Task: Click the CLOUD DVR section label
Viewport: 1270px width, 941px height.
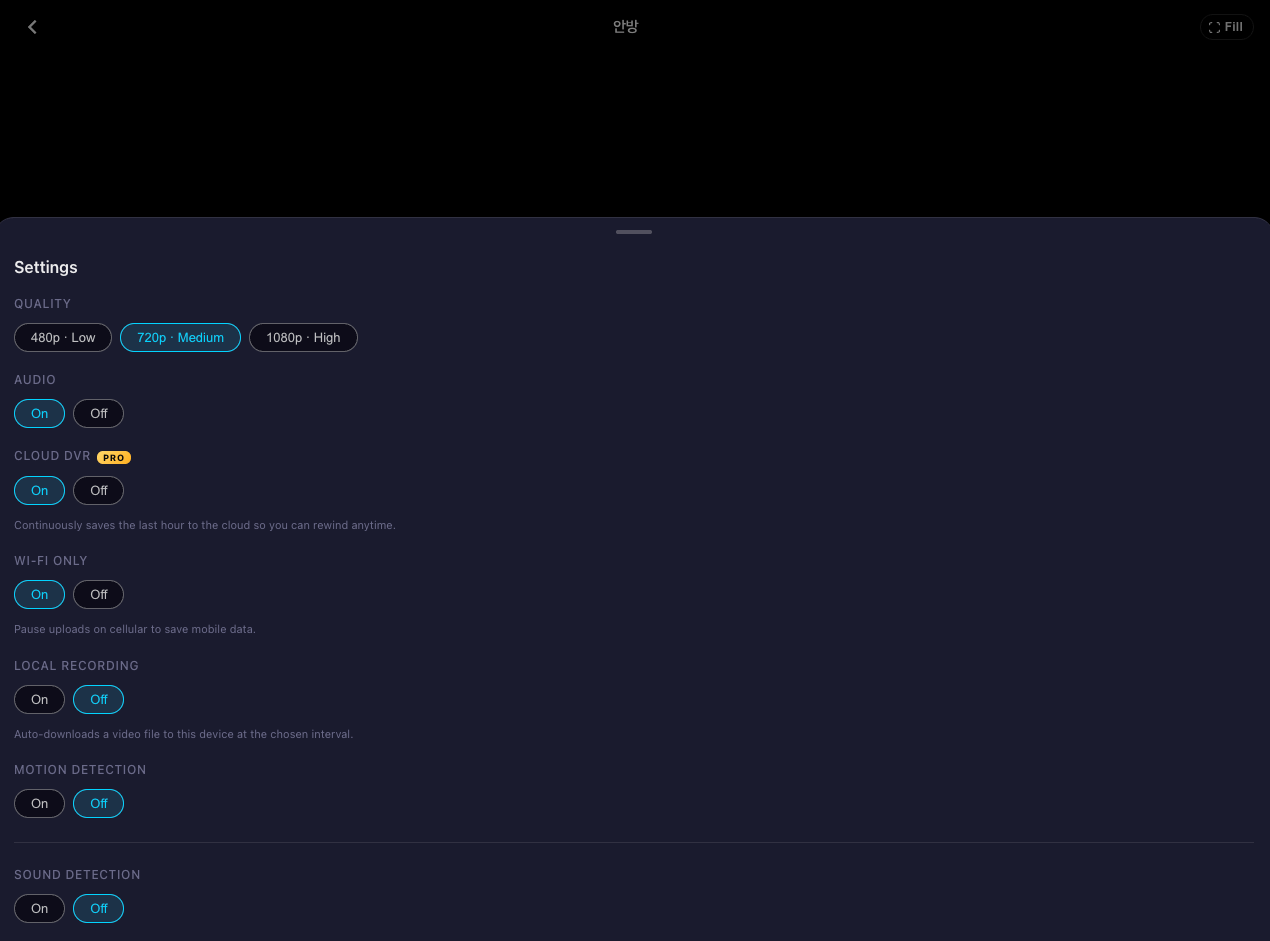Action: coord(53,456)
